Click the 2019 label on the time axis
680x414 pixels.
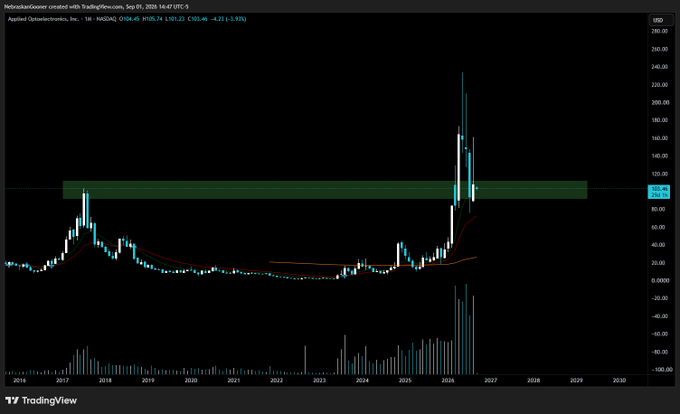point(148,380)
